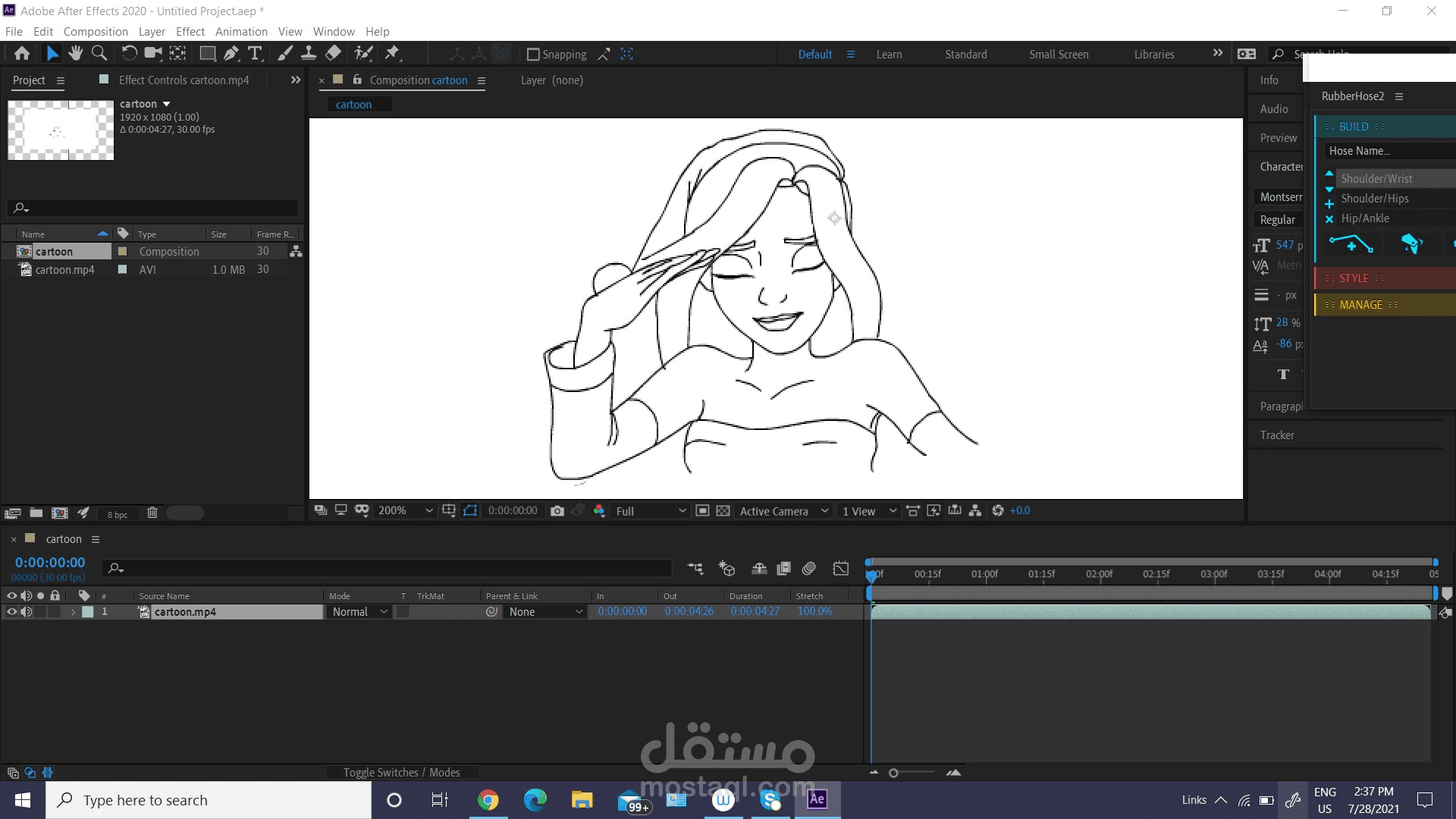Expand the cartoon.mp4 layer properties arrow
Screen dimensions: 1456x819
tap(73, 611)
